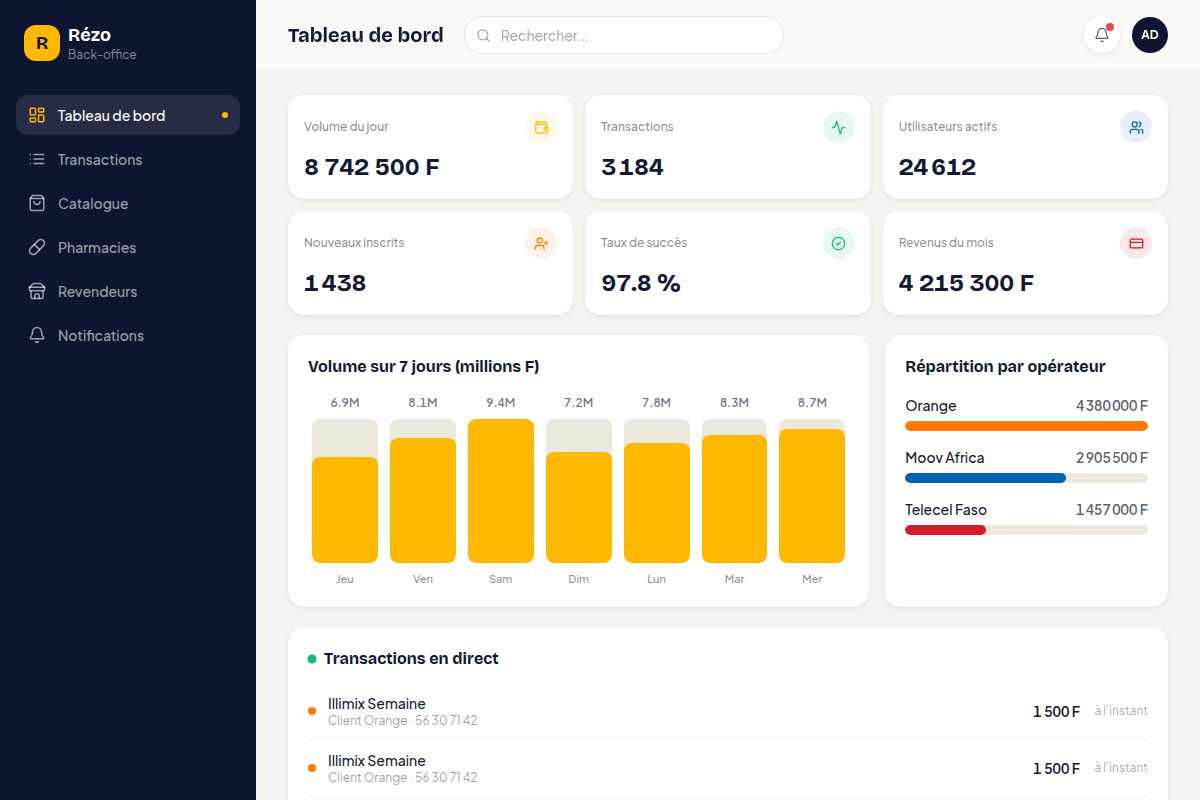Open Pharmacies in the sidebar
The image size is (1200, 800).
(x=128, y=247)
